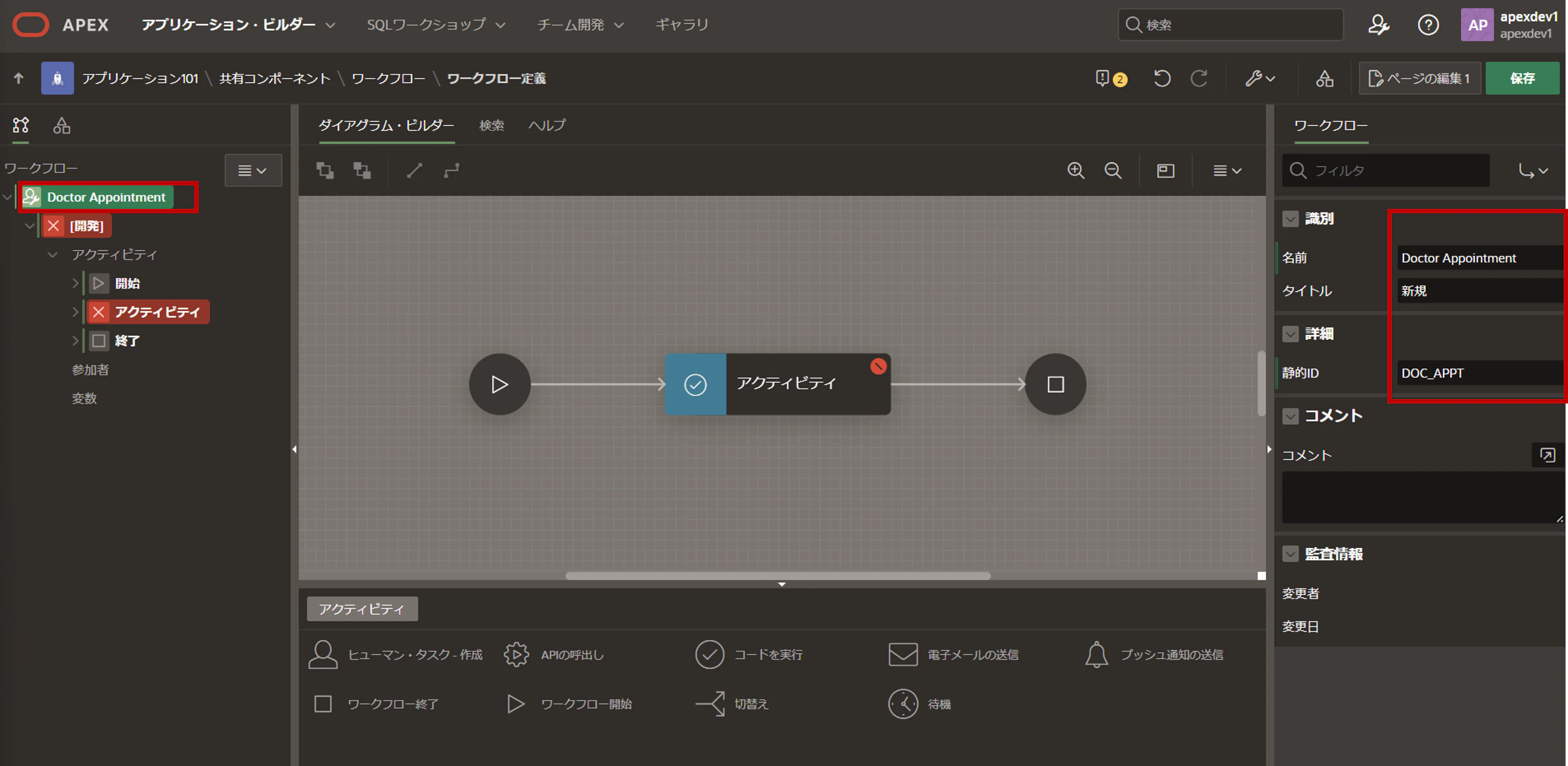Select the ワークフロー終了 activity icon

323,704
